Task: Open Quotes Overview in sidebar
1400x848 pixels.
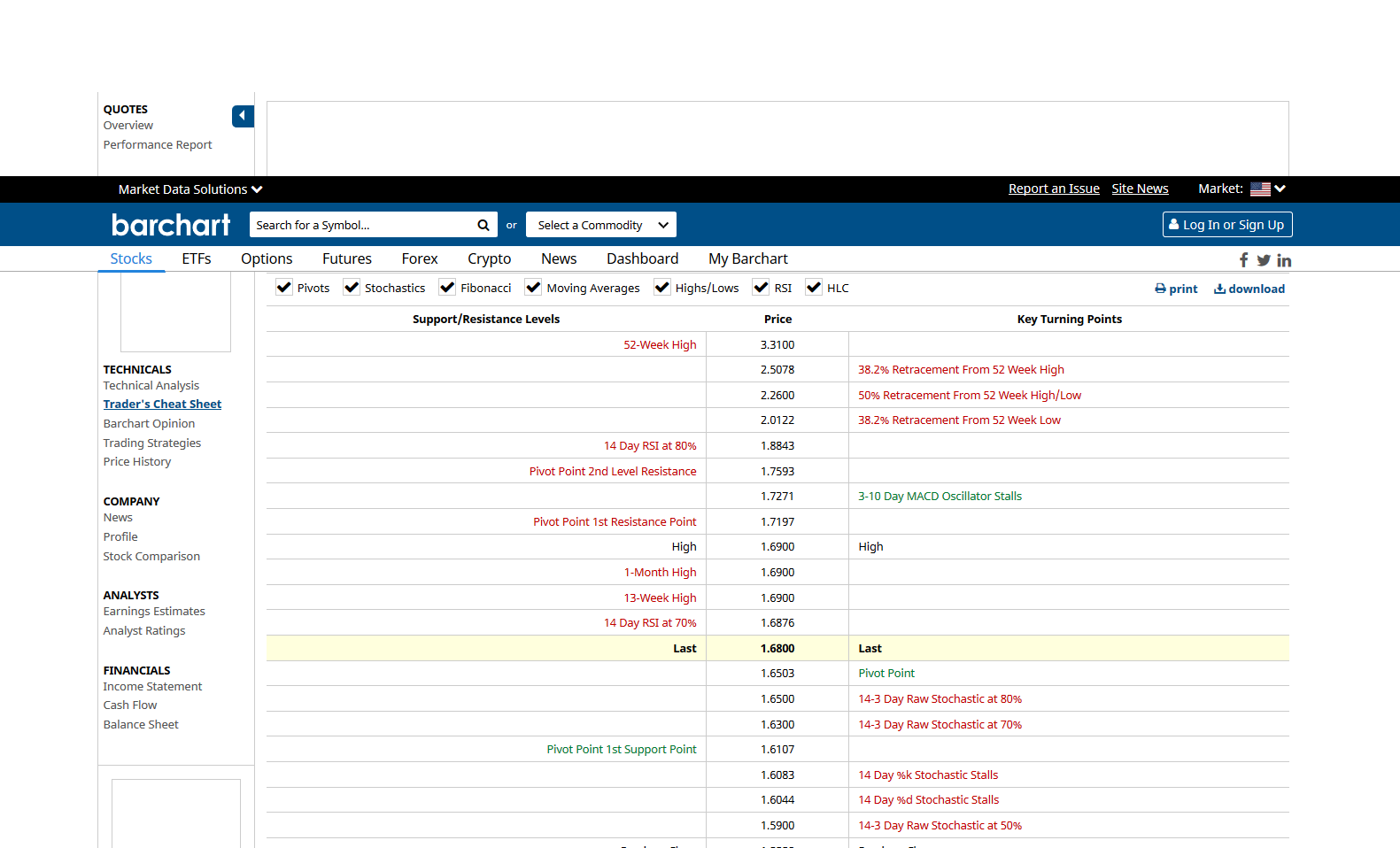Action: [x=128, y=126]
